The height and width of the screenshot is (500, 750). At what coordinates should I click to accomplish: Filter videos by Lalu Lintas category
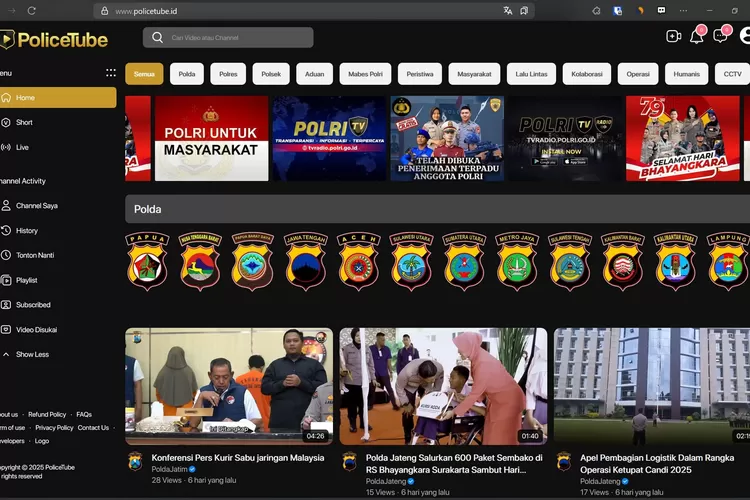click(x=530, y=74)
